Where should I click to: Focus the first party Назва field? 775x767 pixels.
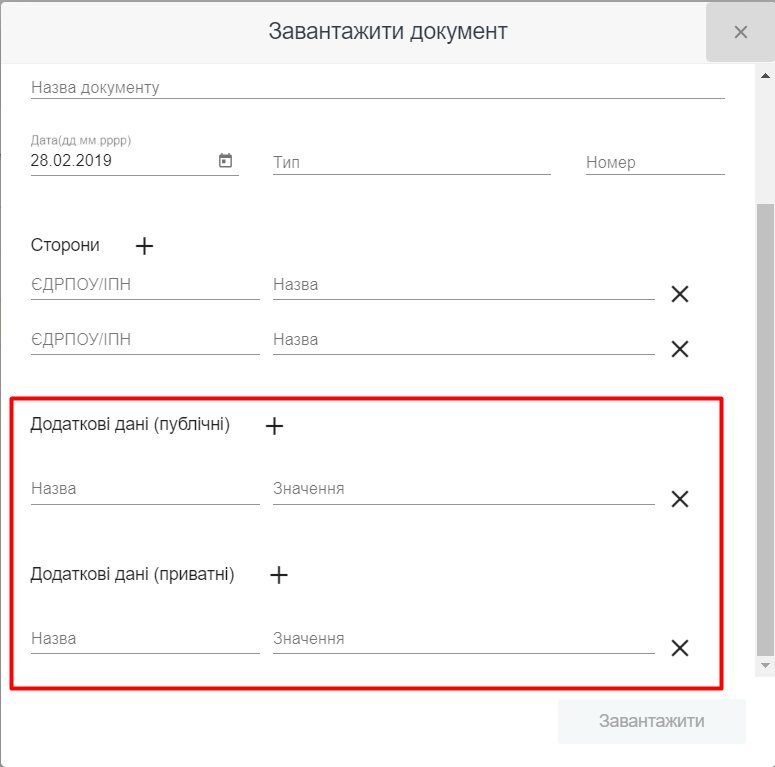(x=464, y=285)
